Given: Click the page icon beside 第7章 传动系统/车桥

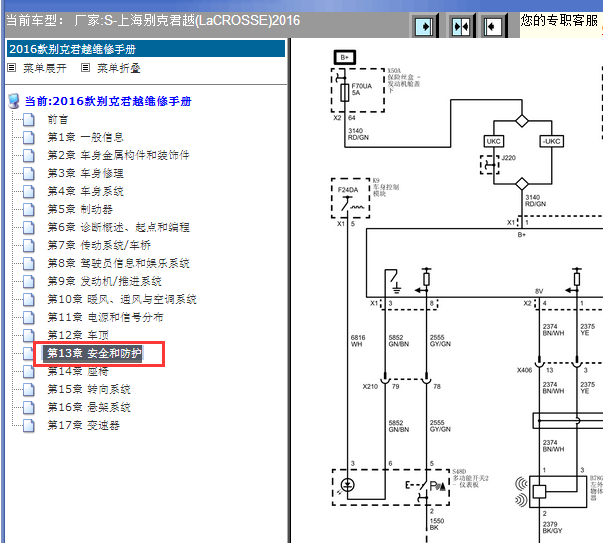Looking at the screenshot, I should click(x=28, y=245).
